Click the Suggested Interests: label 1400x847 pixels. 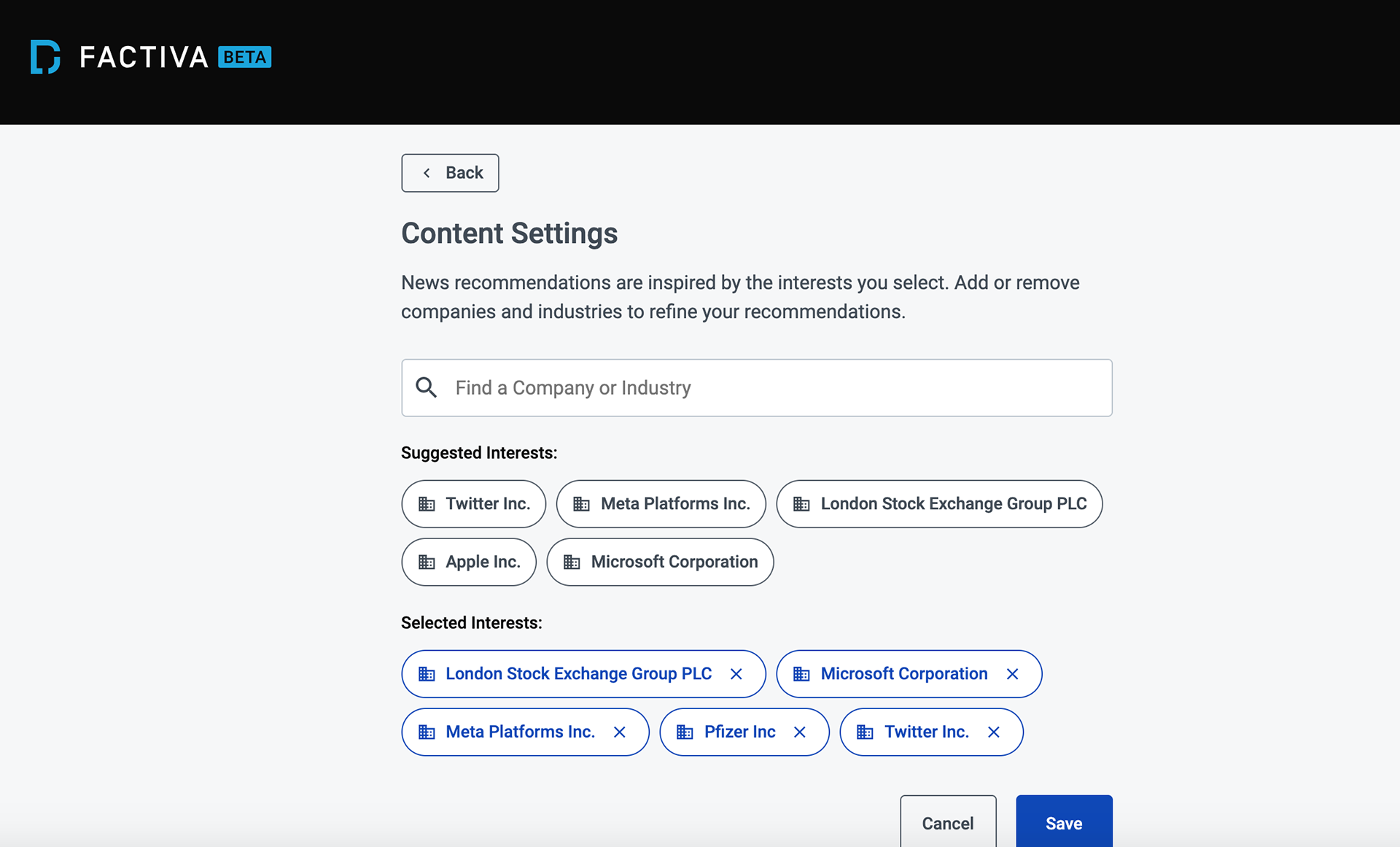point(479,453)
